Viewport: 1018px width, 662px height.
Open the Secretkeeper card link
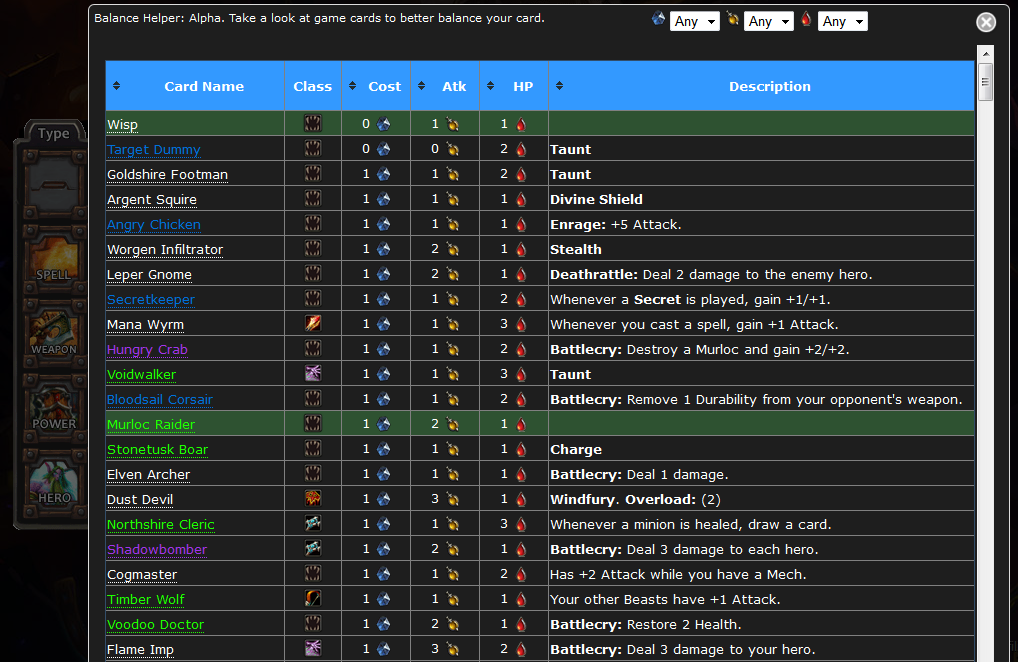click(x=151, y=299)
